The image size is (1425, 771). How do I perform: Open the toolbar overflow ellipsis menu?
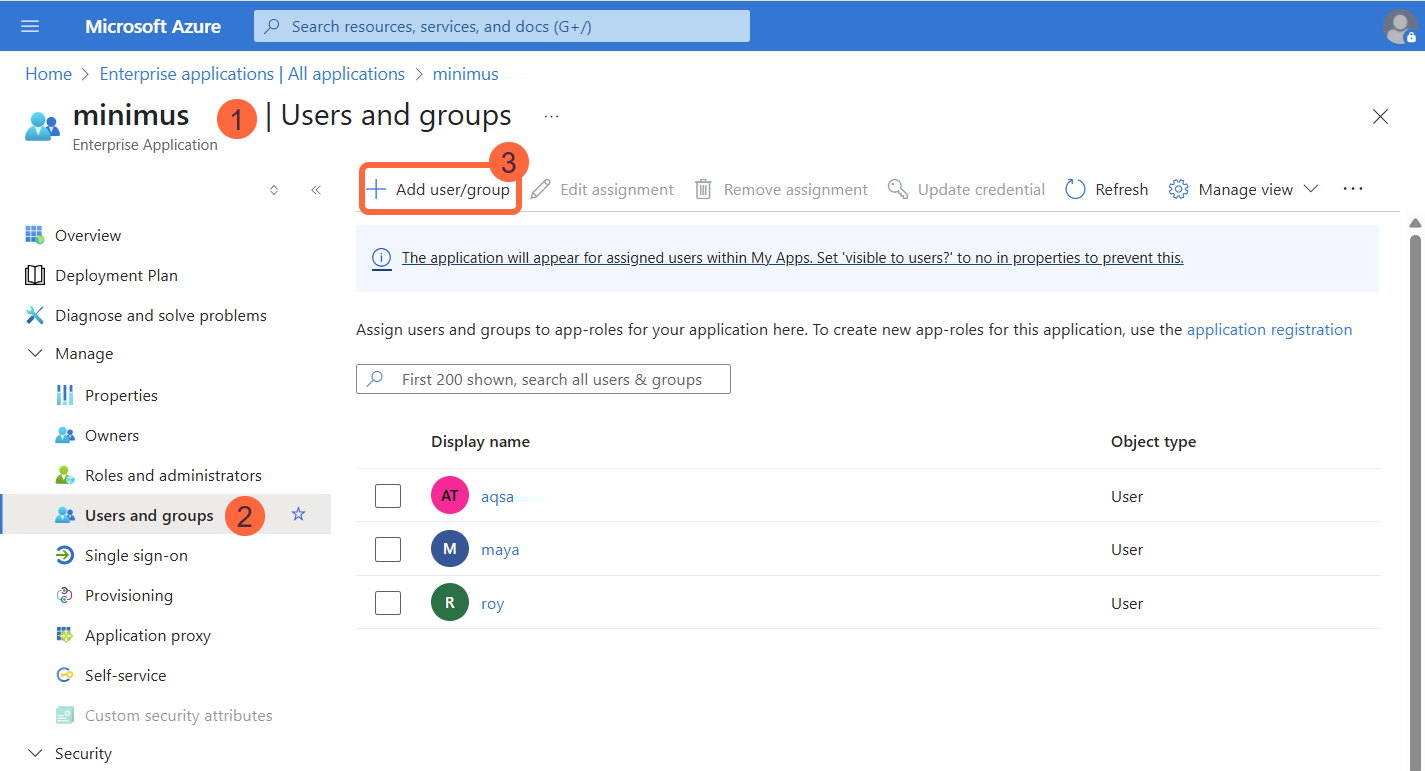click(x=1353, y=189)
